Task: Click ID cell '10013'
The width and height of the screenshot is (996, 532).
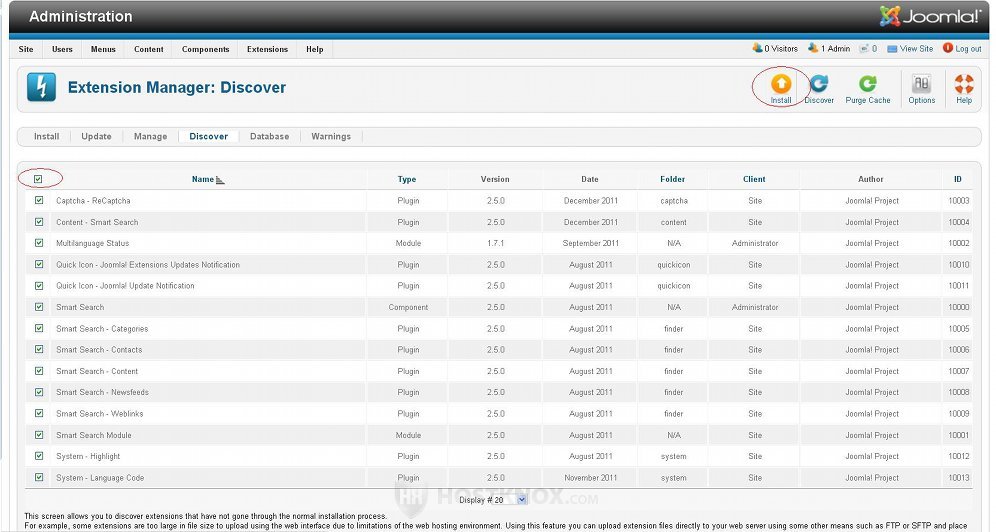Action: 959,477
